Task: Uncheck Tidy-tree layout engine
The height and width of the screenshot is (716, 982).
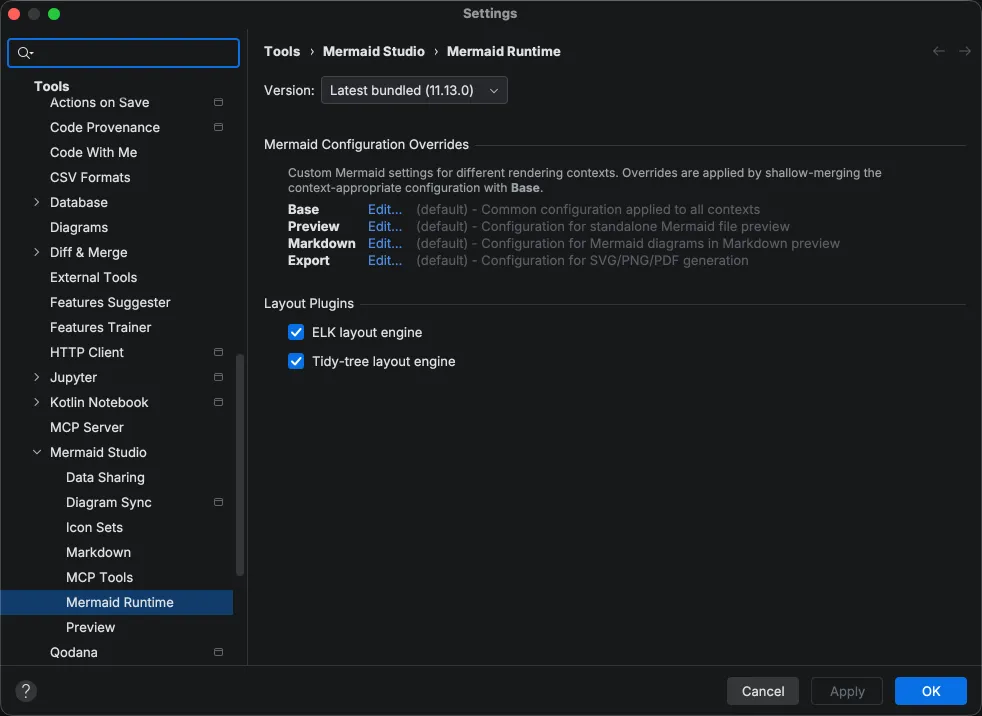Action: pyautogui.click(x=296, y=361)
